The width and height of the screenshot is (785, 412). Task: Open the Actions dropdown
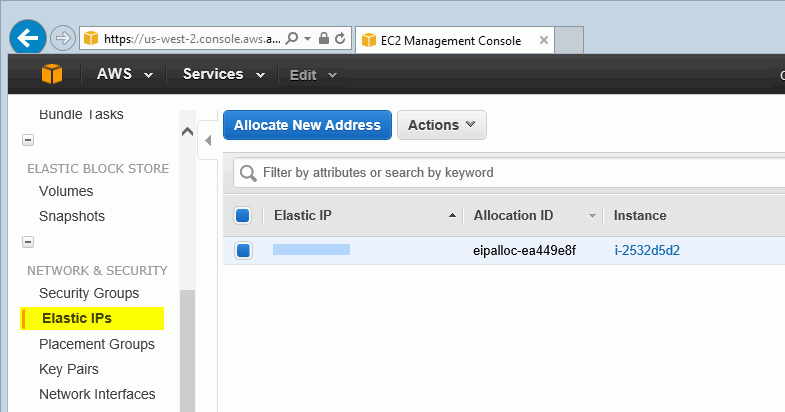click(x=442, y=125)
